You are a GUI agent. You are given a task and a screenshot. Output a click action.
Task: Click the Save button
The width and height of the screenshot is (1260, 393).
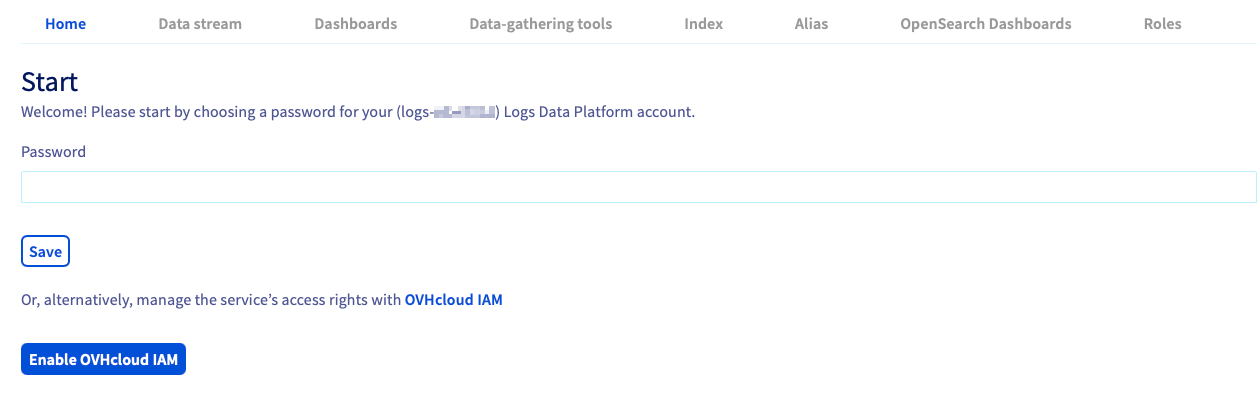click(x=45, y=252)
